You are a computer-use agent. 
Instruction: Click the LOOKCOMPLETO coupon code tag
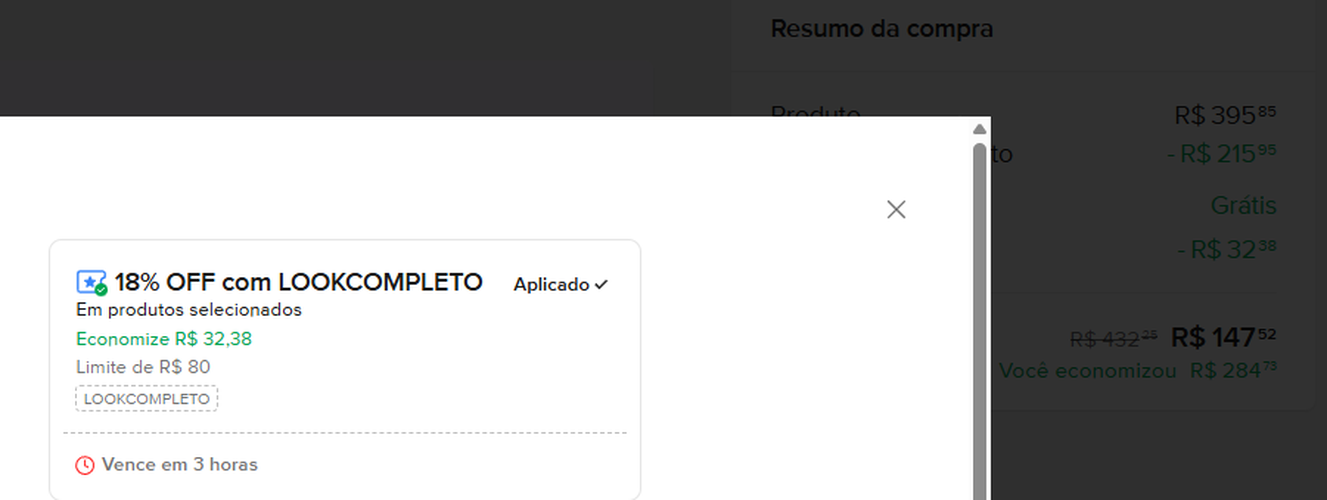tap(146, 399)
